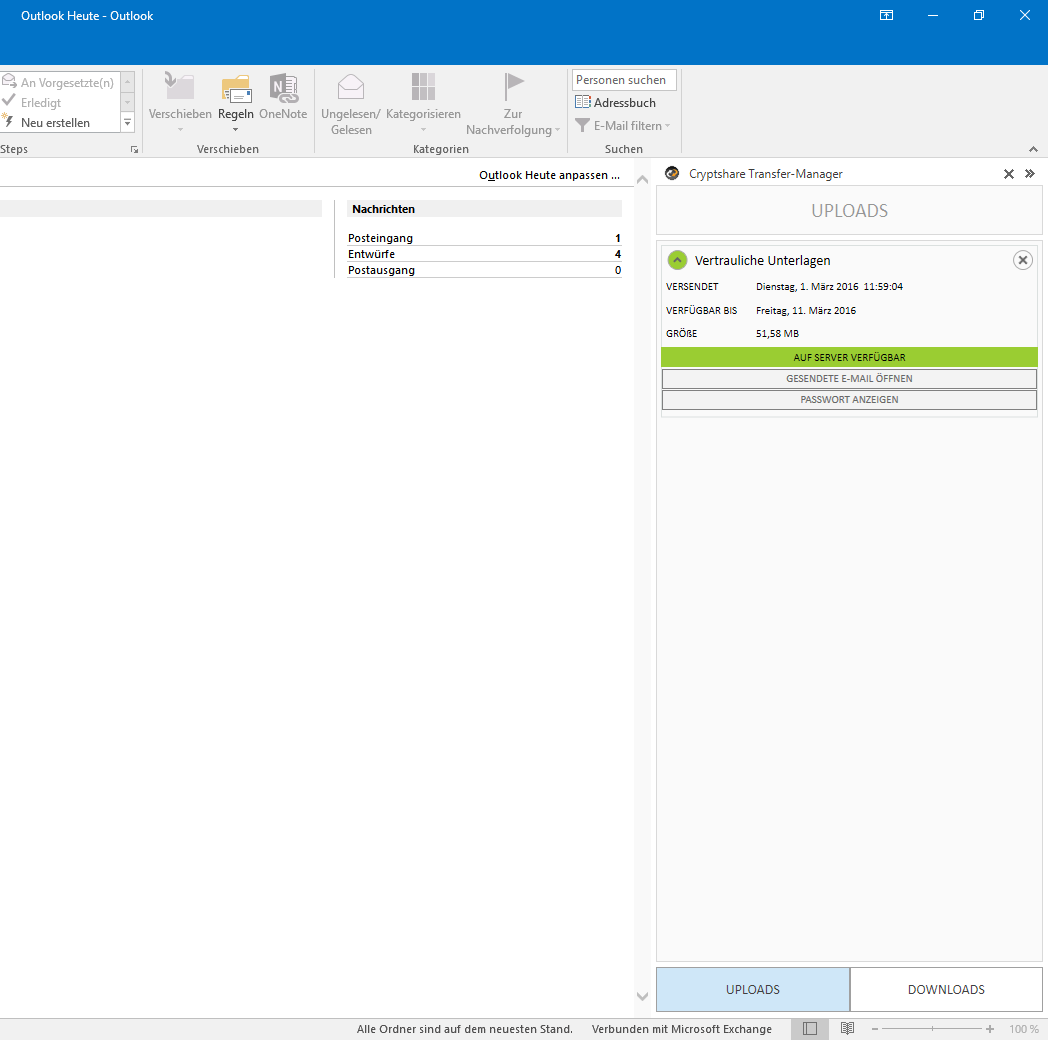Click the Vertrauliche Unterlagen title
Image resolution: width=1048 pixels, height=1040 pixels.
[763, 261]
